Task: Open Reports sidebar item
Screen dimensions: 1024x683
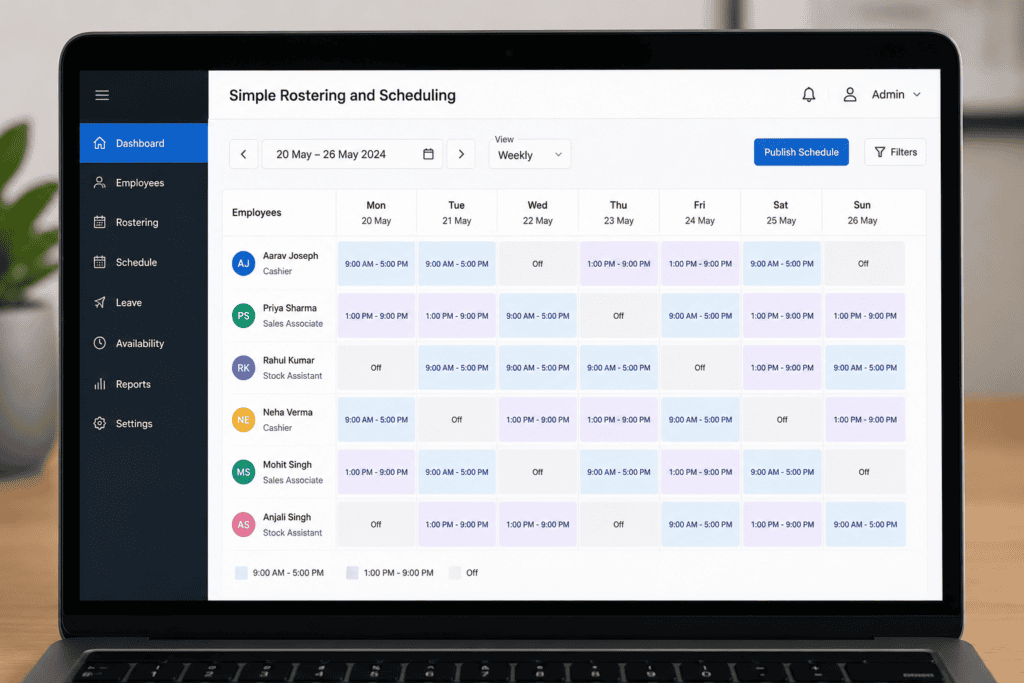Action: click(x=144, y=384)
